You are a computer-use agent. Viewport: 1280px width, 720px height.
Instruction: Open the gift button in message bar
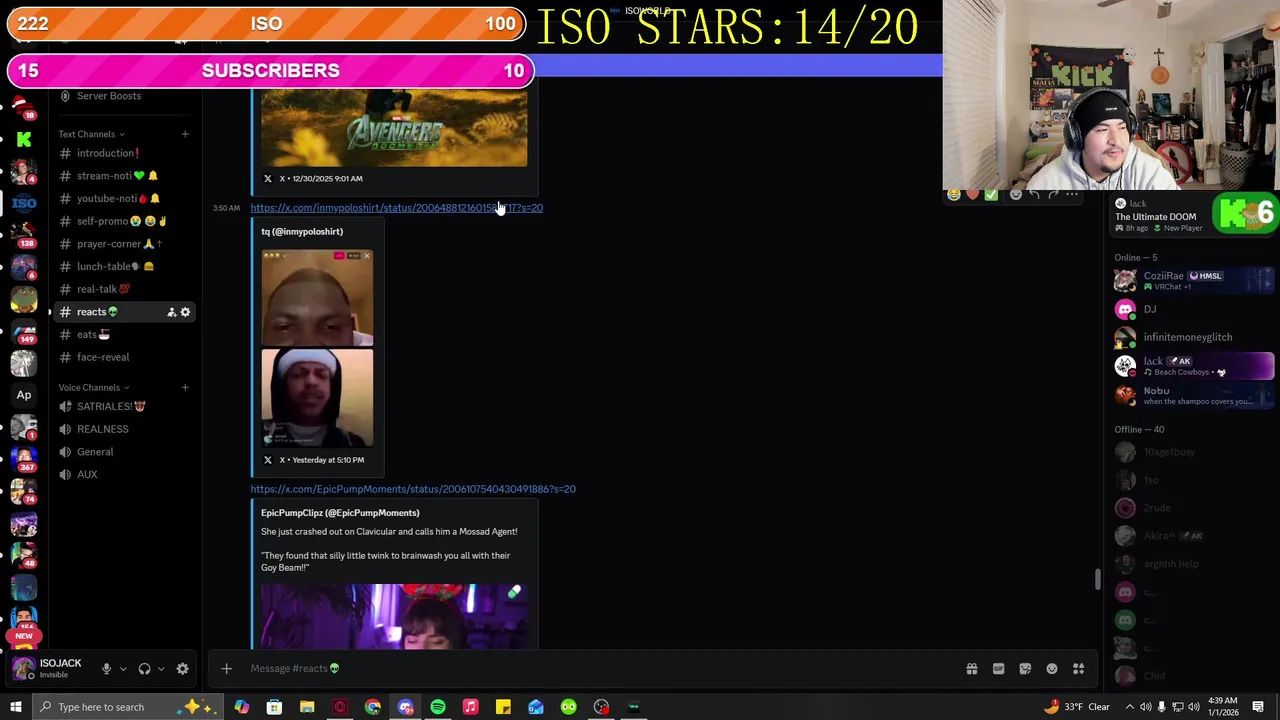coord(971,669)
